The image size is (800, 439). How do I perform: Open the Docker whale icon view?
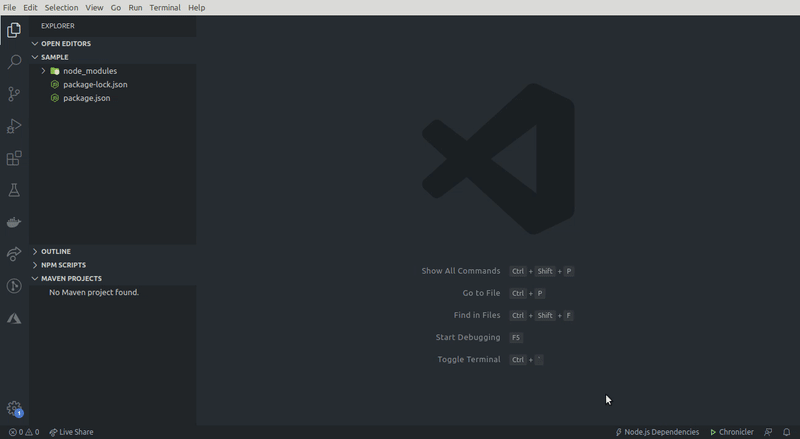14,222
